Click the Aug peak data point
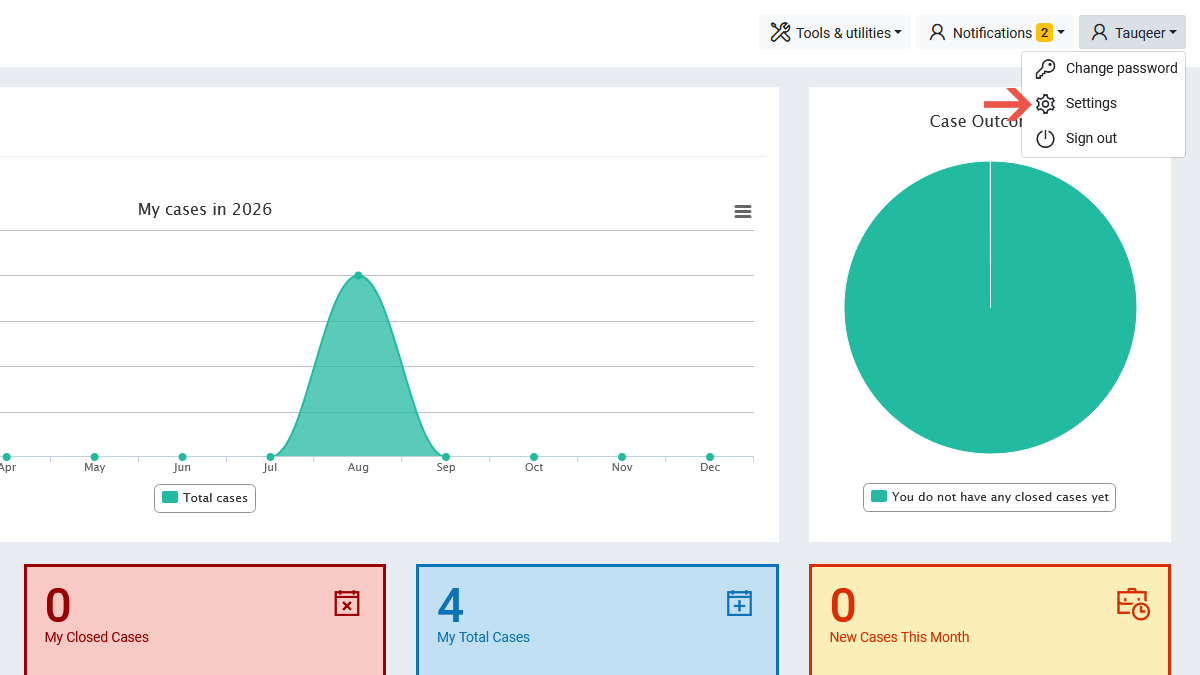Image resolution: width=1200 pixels, height=675 pixels. tap(358, 275)
